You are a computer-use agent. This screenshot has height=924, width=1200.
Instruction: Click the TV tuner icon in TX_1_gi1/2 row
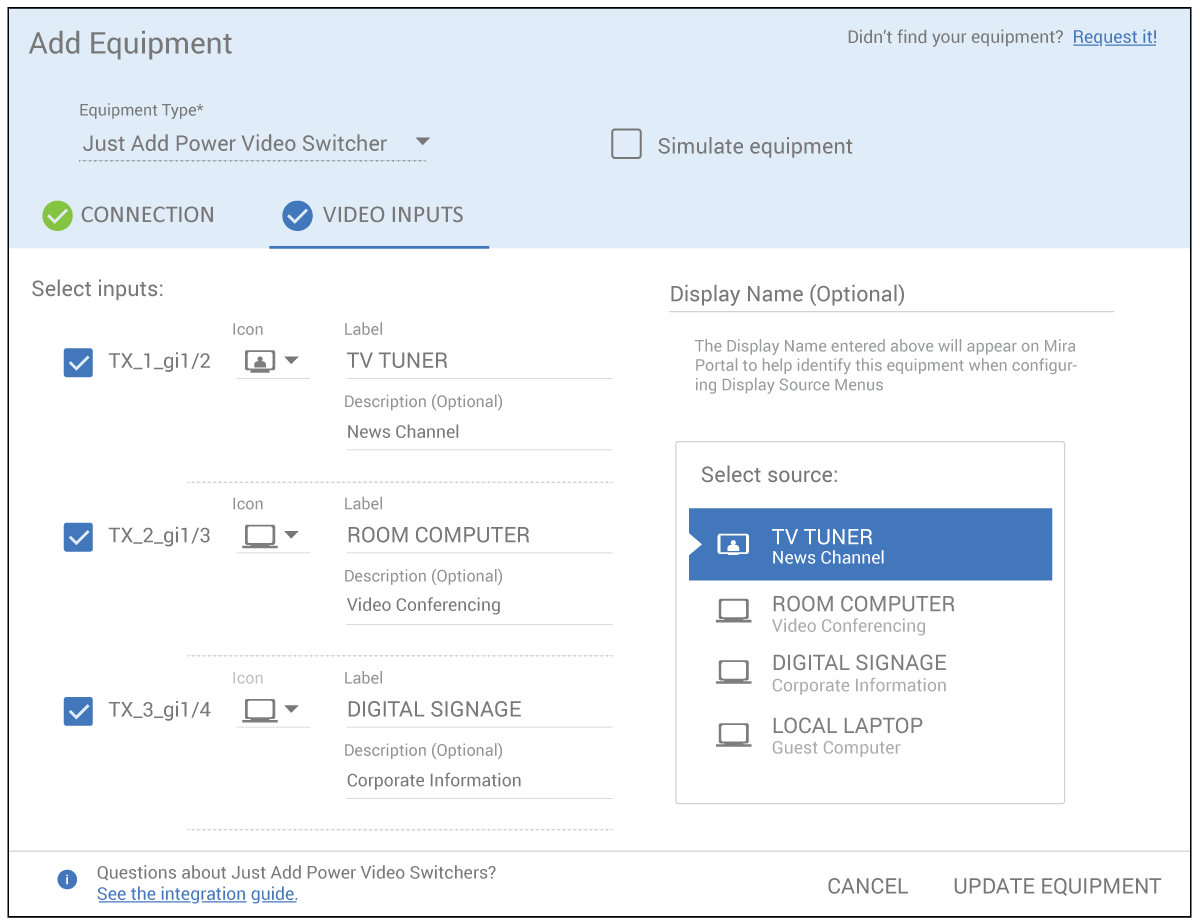point(260,361)
